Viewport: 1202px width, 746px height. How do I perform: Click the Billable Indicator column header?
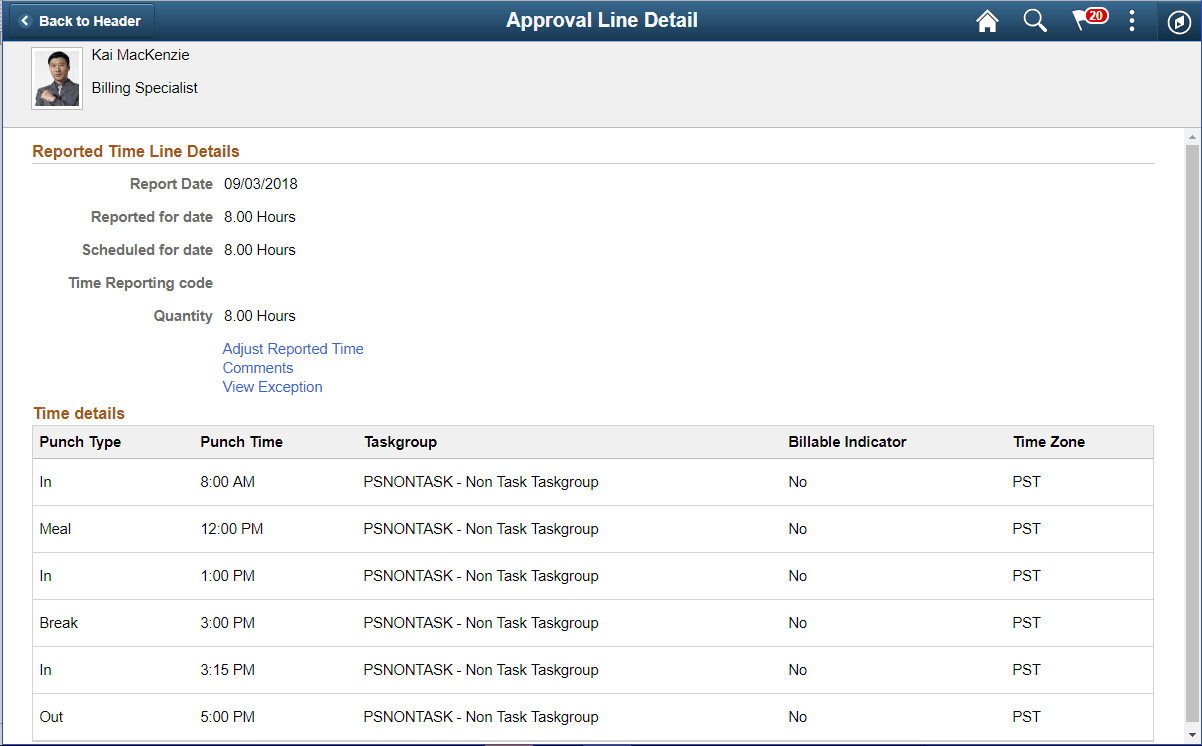[x=847, y=441]
